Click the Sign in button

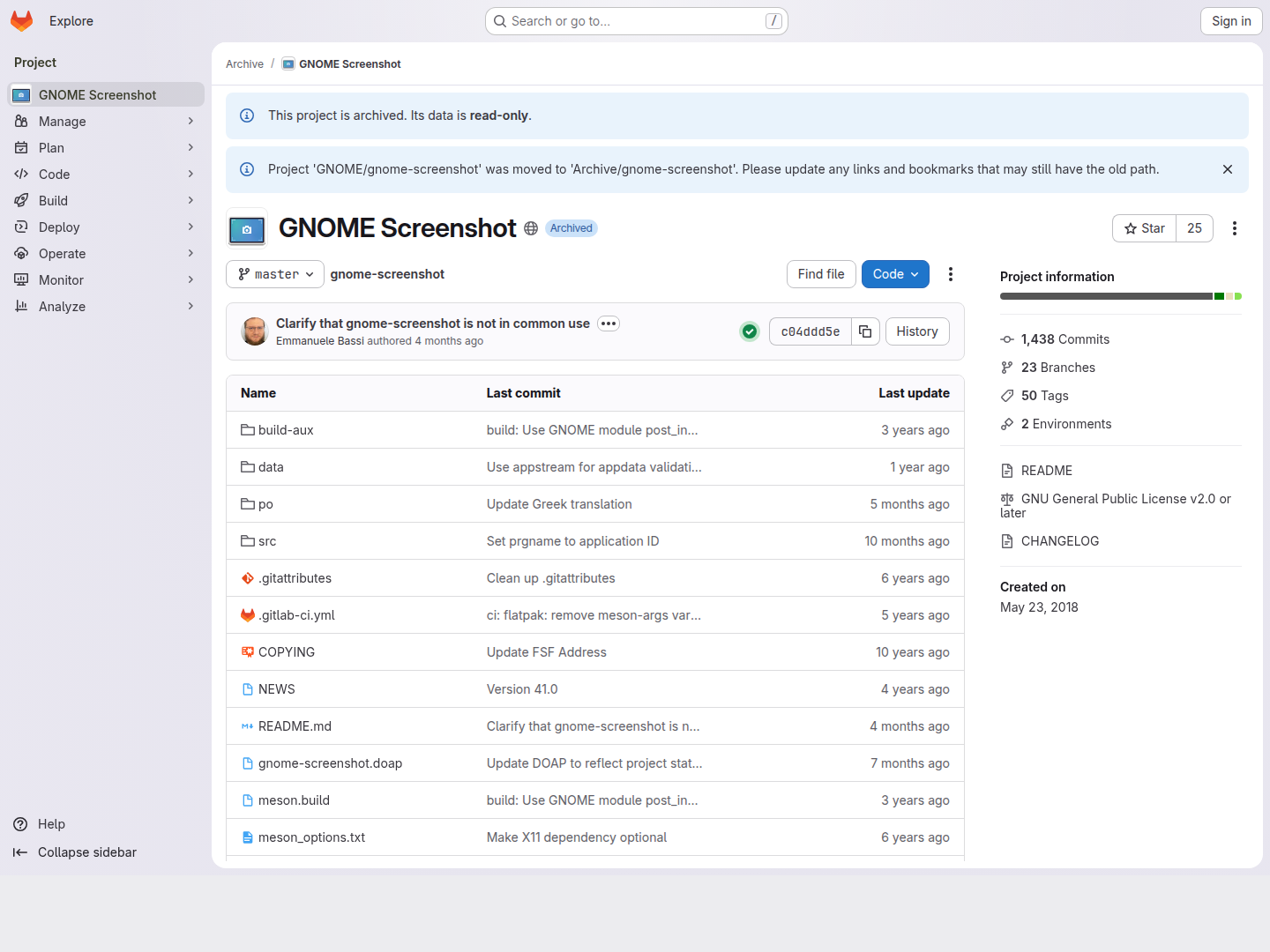[x=1231, y=21]
